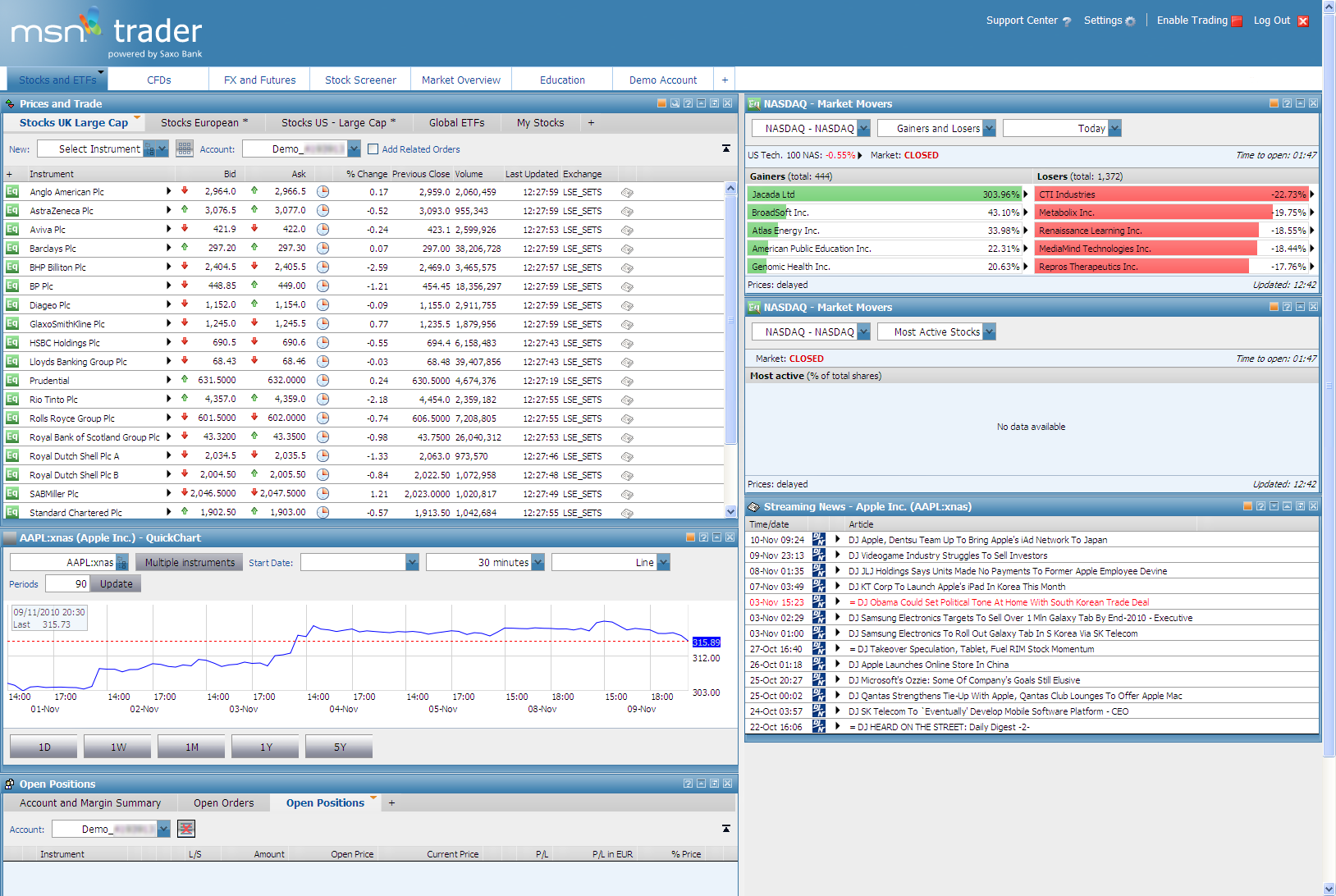Open the Apple Launches Online Store In China headline
The height and width of the screenshot is (896, 1336).
coord(928,664)
